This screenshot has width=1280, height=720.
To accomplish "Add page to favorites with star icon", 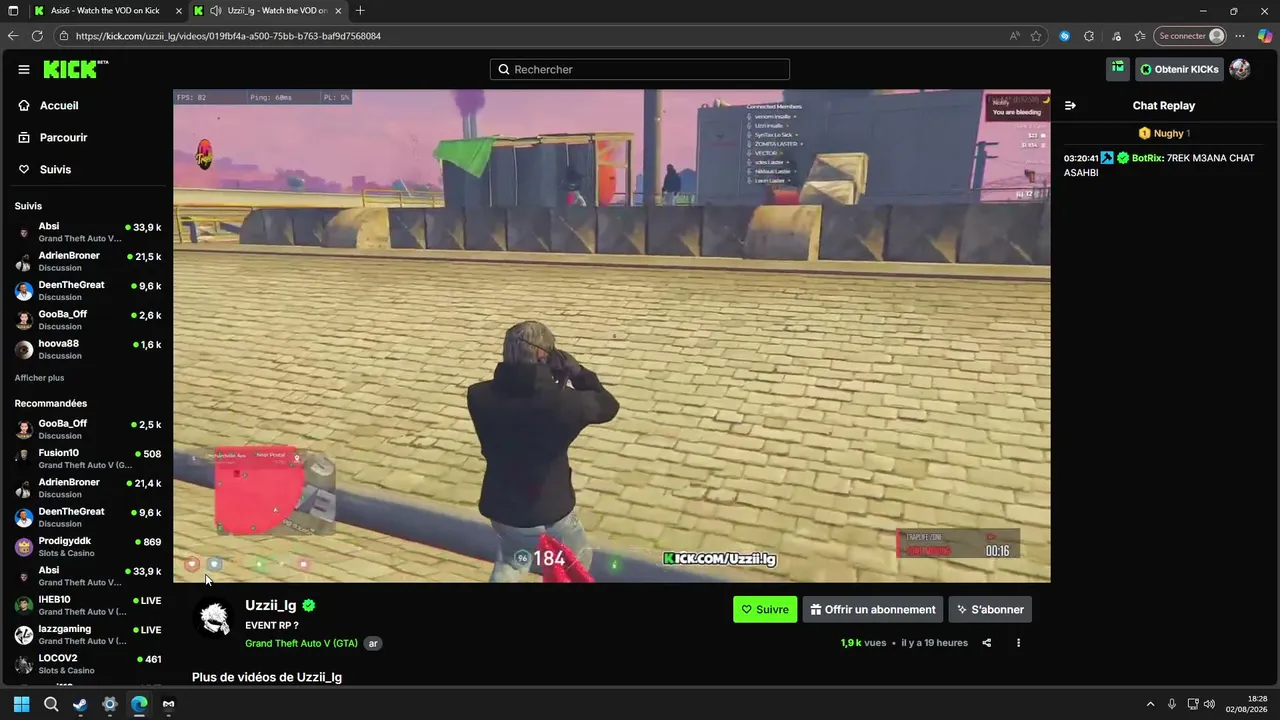I will coord(1036,36).
